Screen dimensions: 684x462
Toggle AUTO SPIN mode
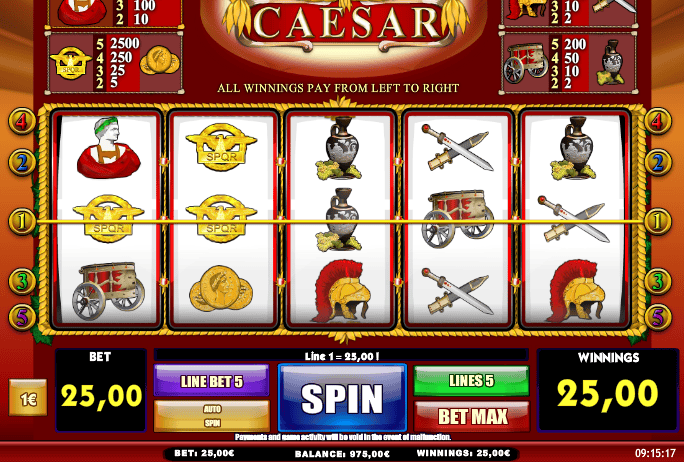coord(212,416)
